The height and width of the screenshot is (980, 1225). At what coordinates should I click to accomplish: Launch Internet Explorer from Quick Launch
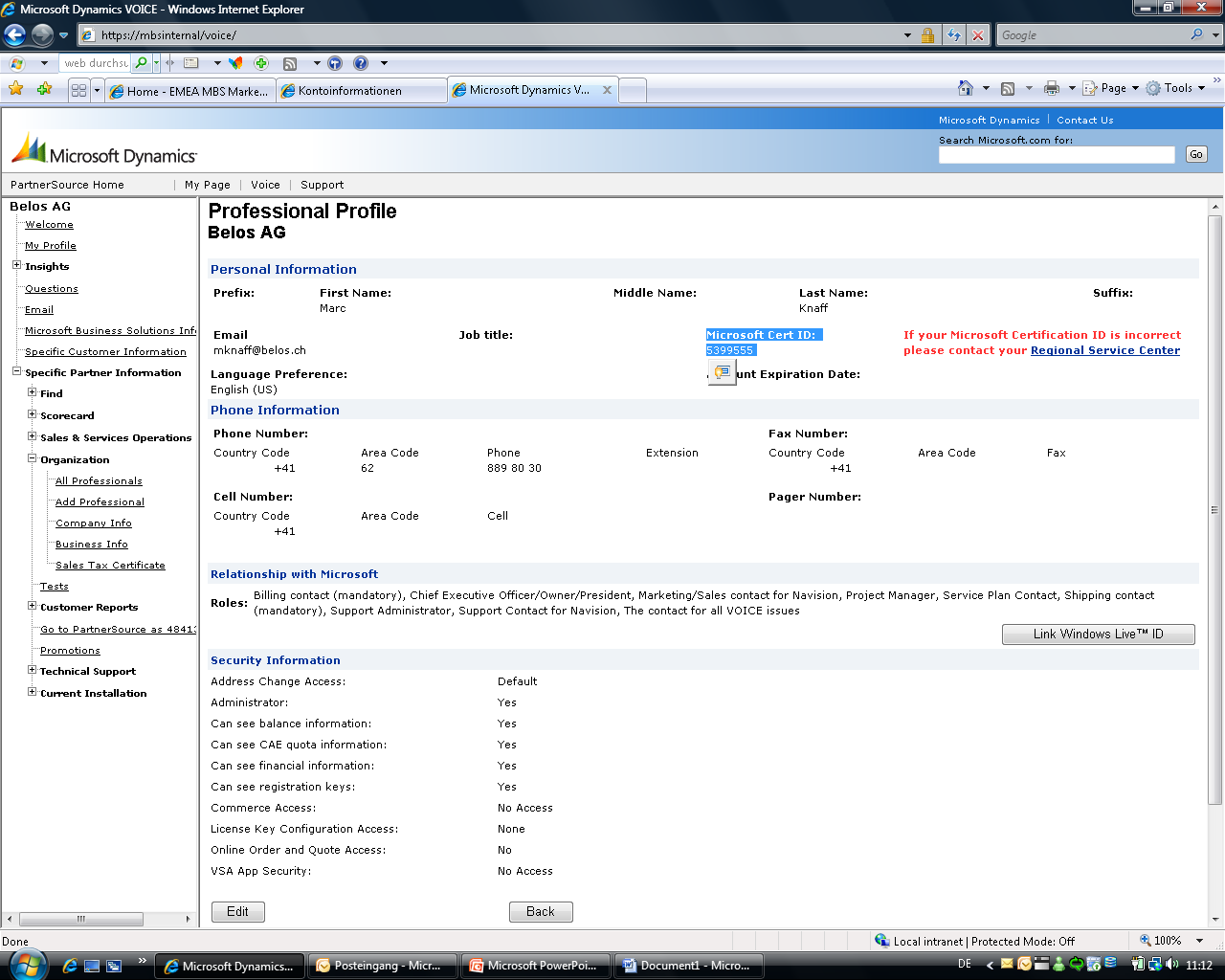click(x=69, y=966)
